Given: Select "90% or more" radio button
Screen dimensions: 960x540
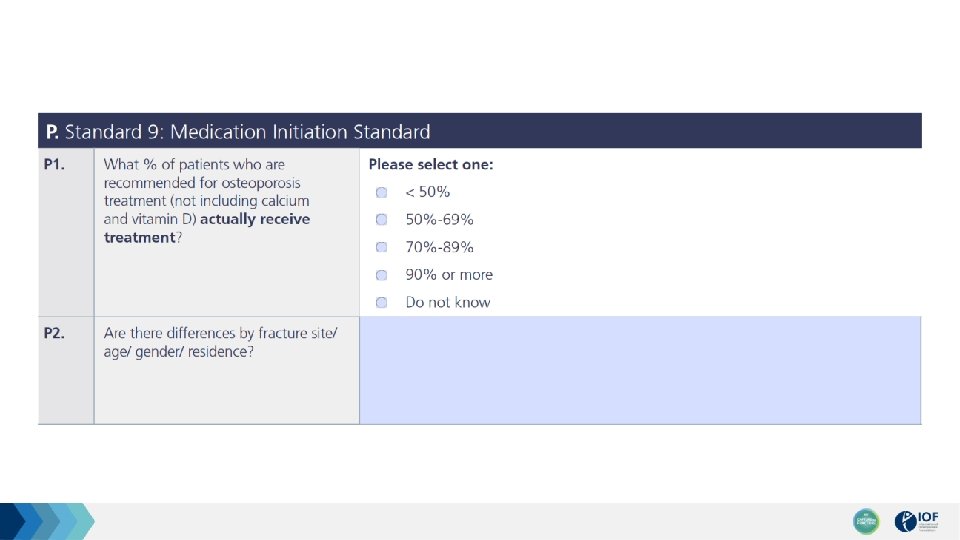Looking at the screenshot, I should [x=381, y=275].
